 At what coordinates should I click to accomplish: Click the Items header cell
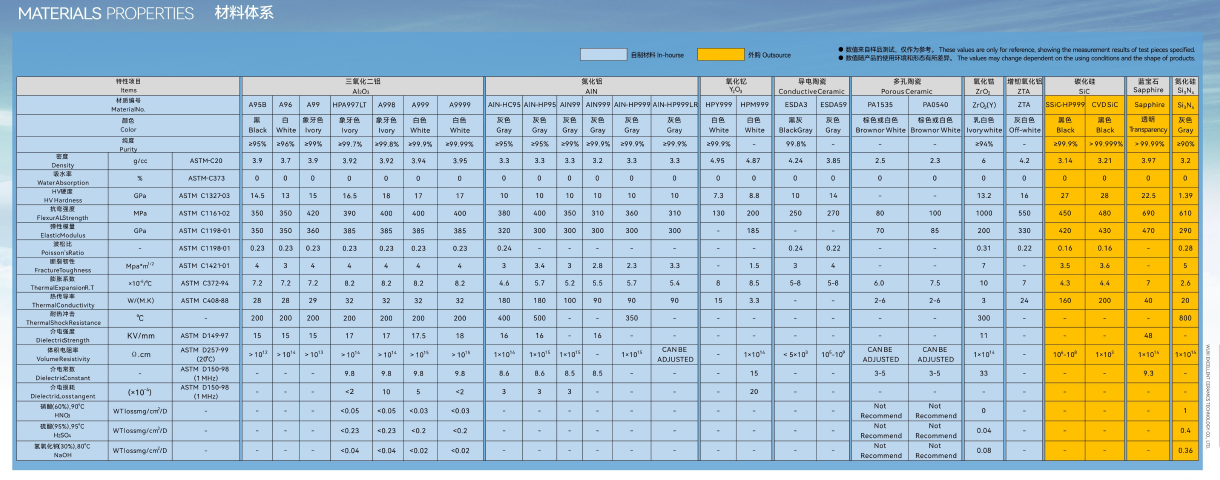click(x=128, y=85)
